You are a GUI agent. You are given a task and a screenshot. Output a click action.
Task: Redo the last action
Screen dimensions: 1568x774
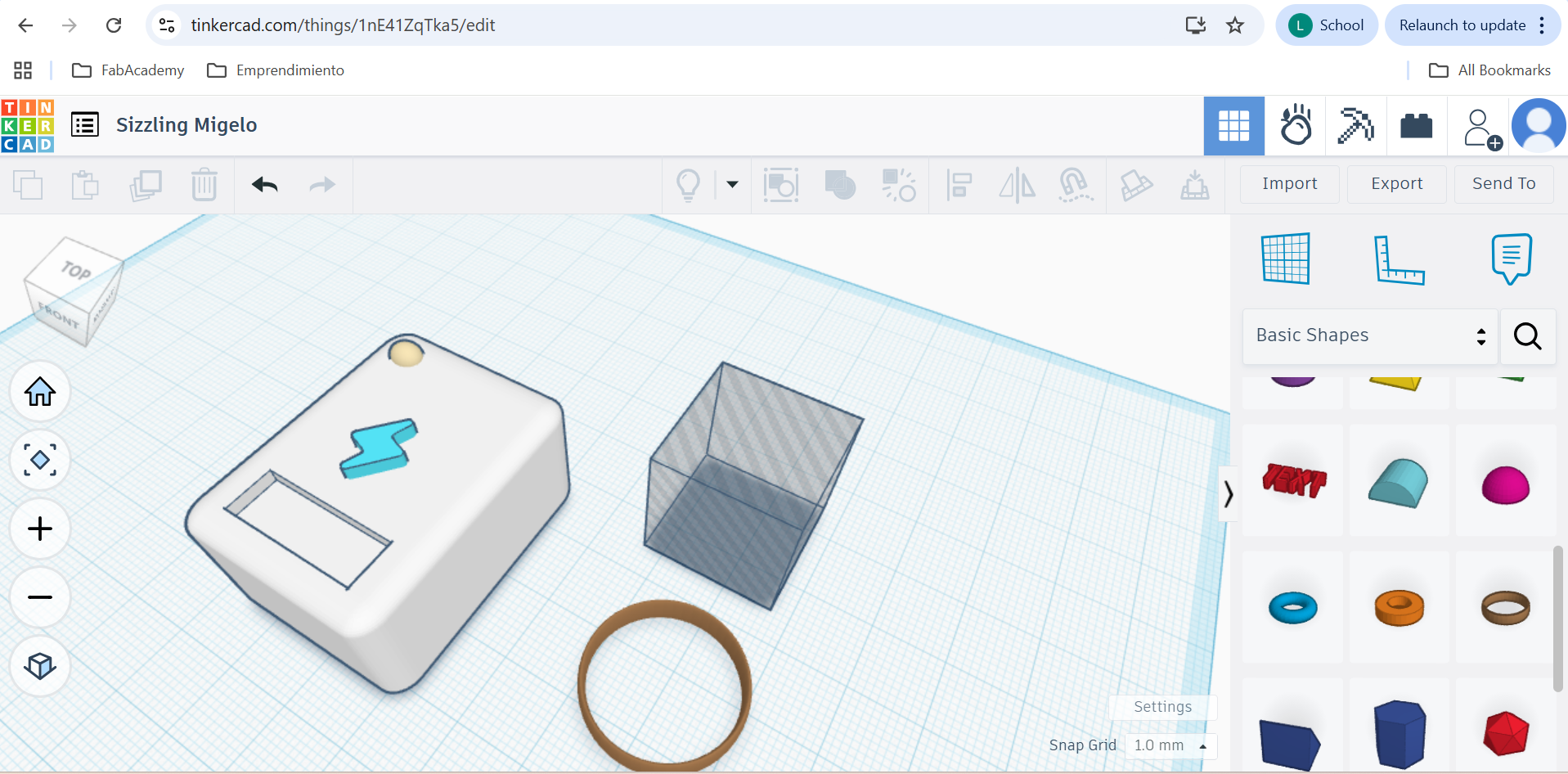322,185
